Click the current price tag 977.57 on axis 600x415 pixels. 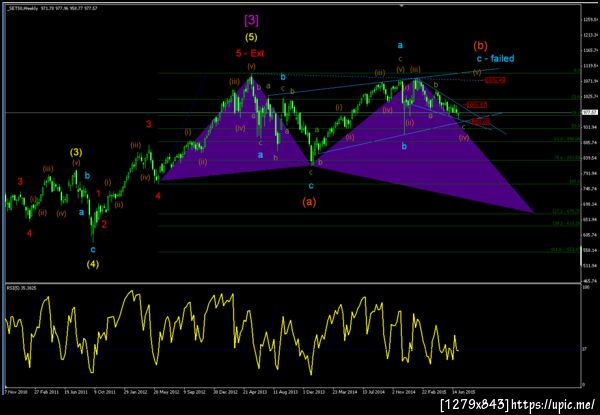(590, 112)
